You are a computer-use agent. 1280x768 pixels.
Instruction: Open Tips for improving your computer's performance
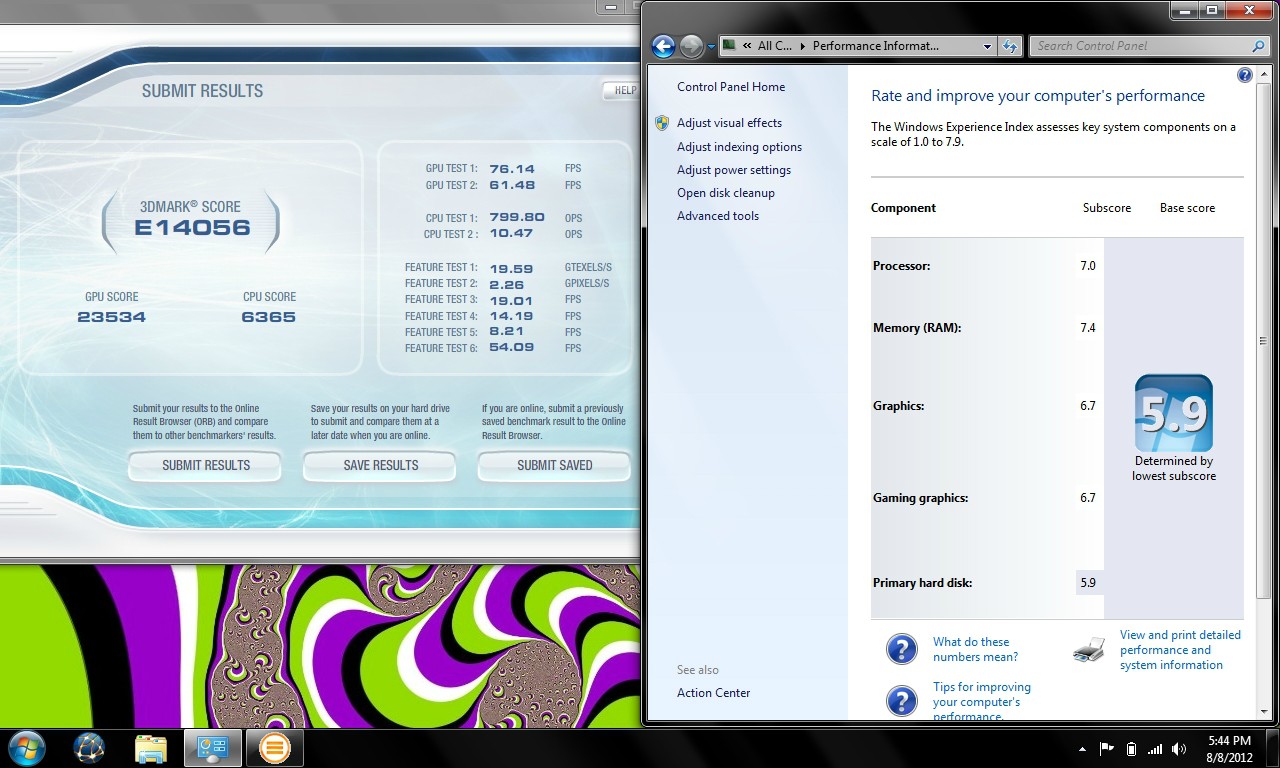pos(981,701)
